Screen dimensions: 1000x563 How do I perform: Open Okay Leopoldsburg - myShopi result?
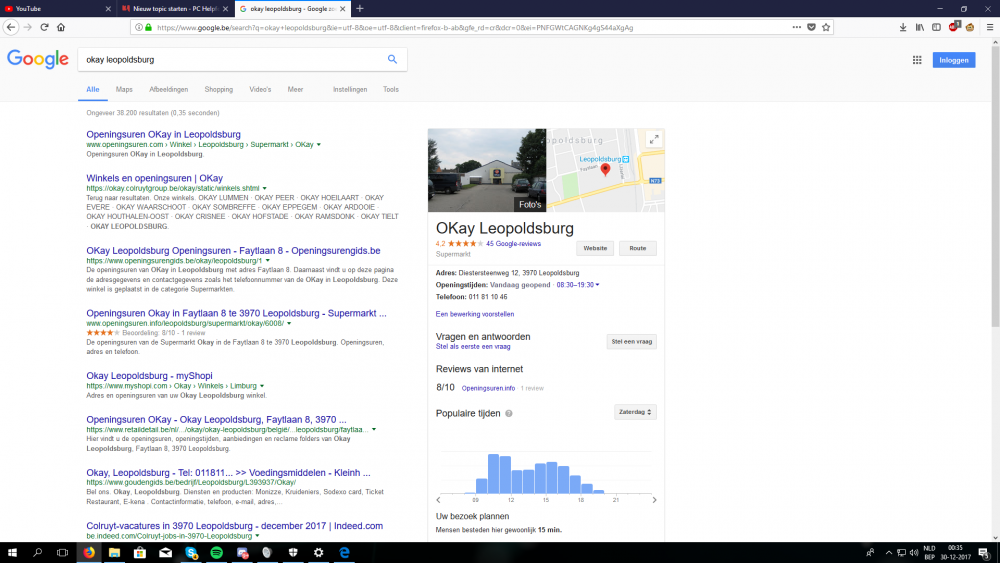[x=149, y=376]
